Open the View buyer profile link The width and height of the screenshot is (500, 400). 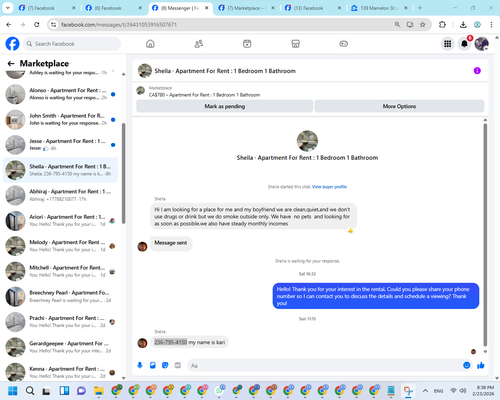329,187
